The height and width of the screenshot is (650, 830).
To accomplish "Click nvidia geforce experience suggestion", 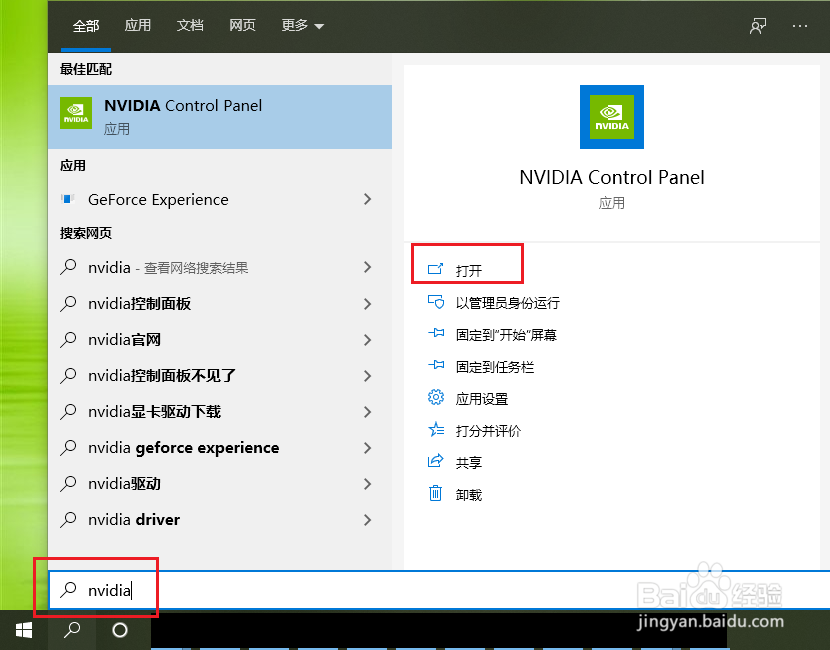I will point(220,448).
